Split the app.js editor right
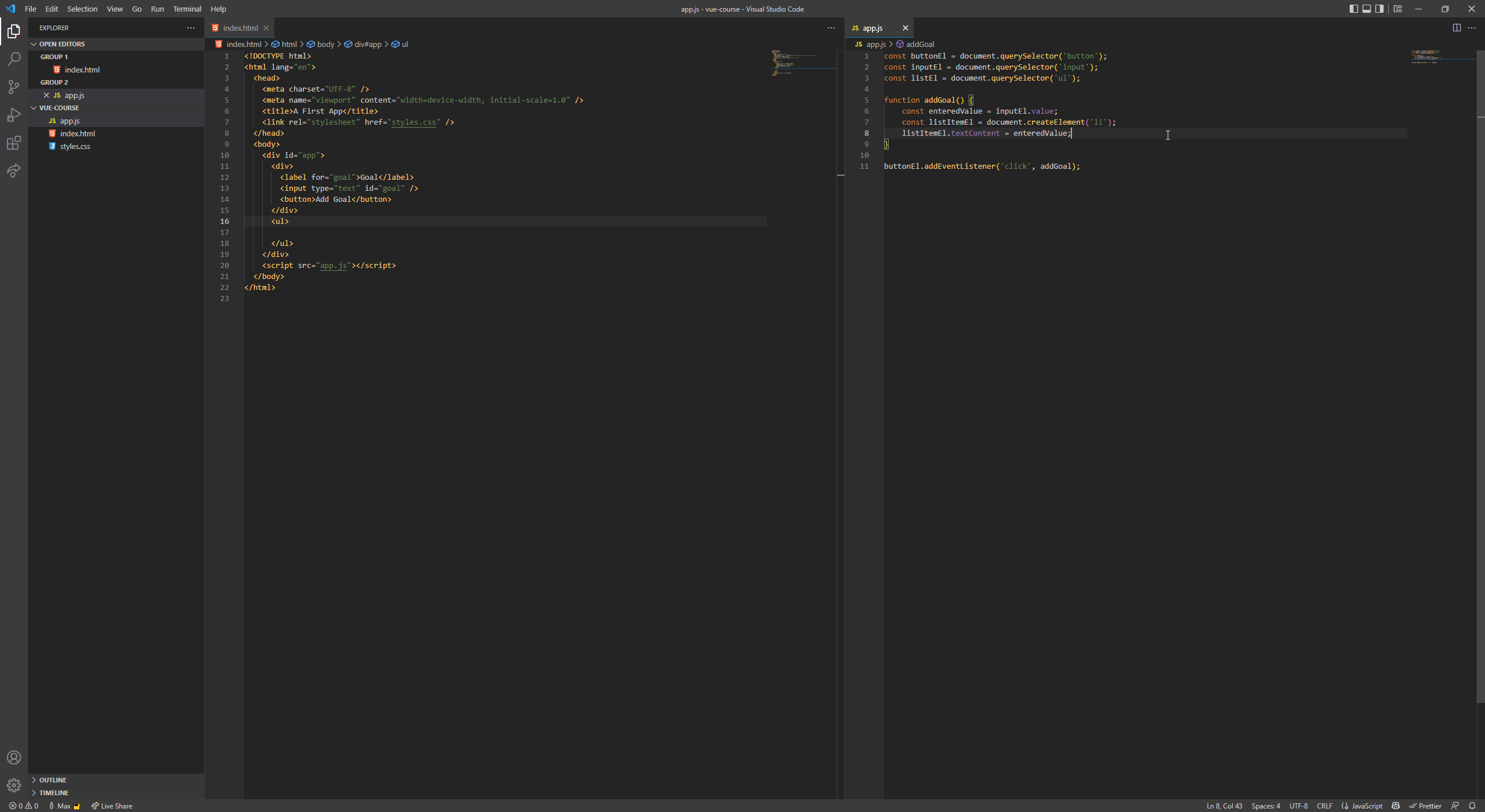The height and width of the screenshot is (812, 1485). [x=1457, y=28]
